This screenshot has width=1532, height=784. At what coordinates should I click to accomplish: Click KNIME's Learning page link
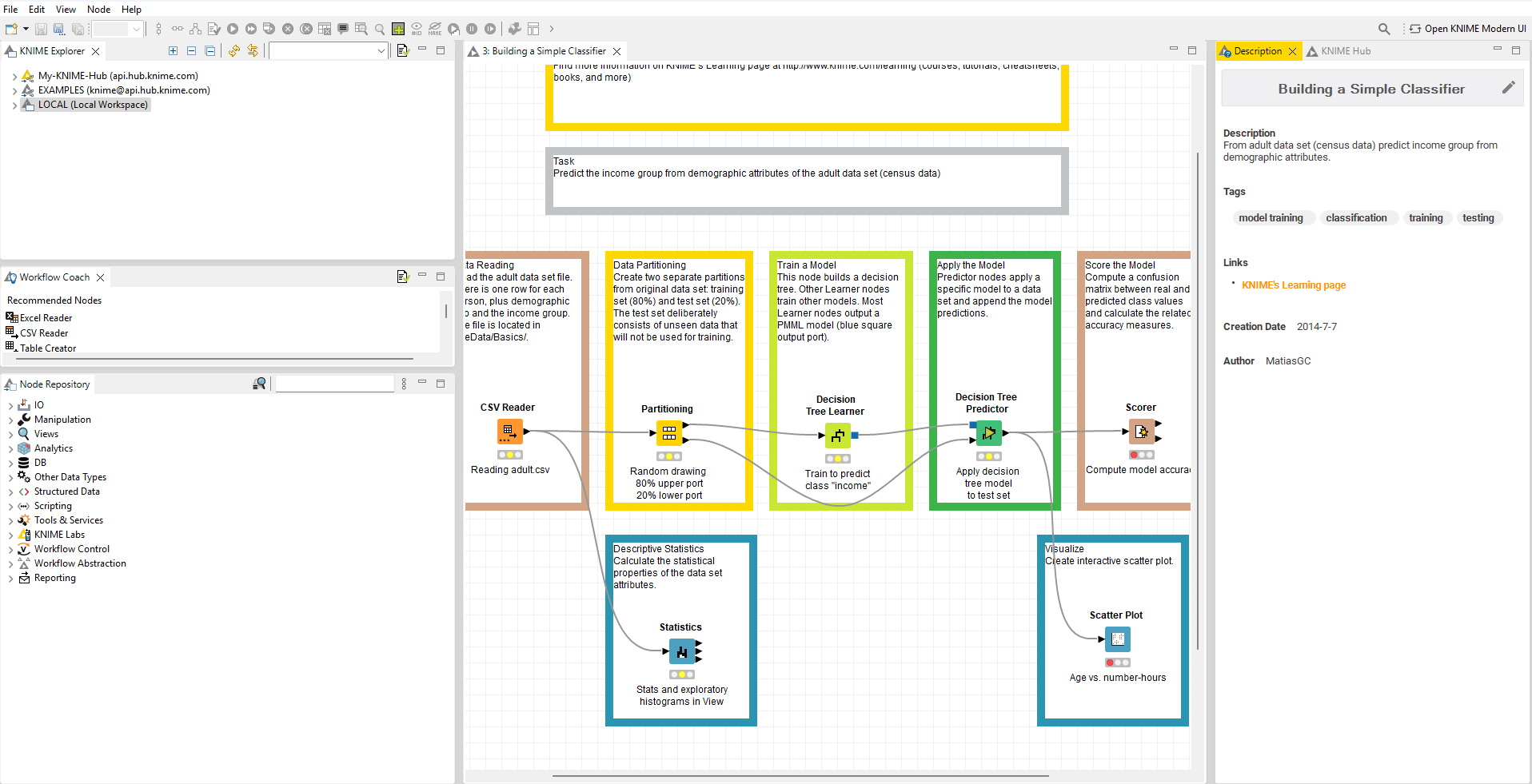[1293, 285]
